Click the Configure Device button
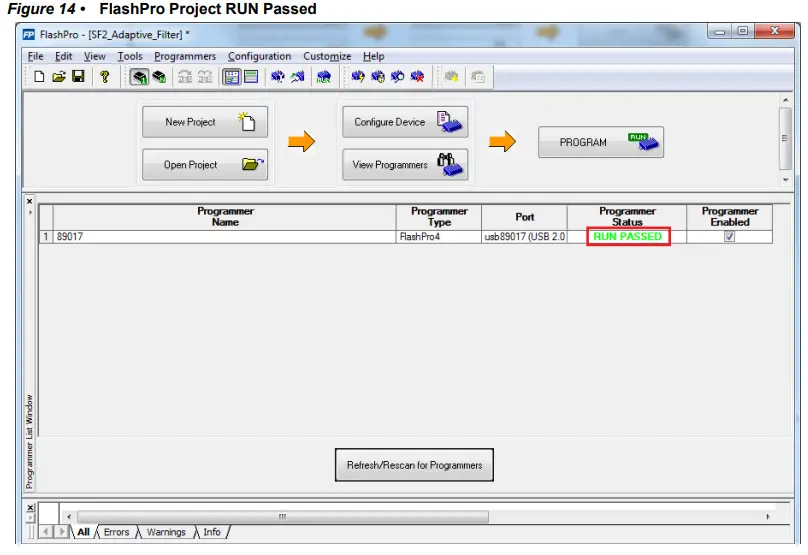Screen dimensions: 808x555 [405, 122]
